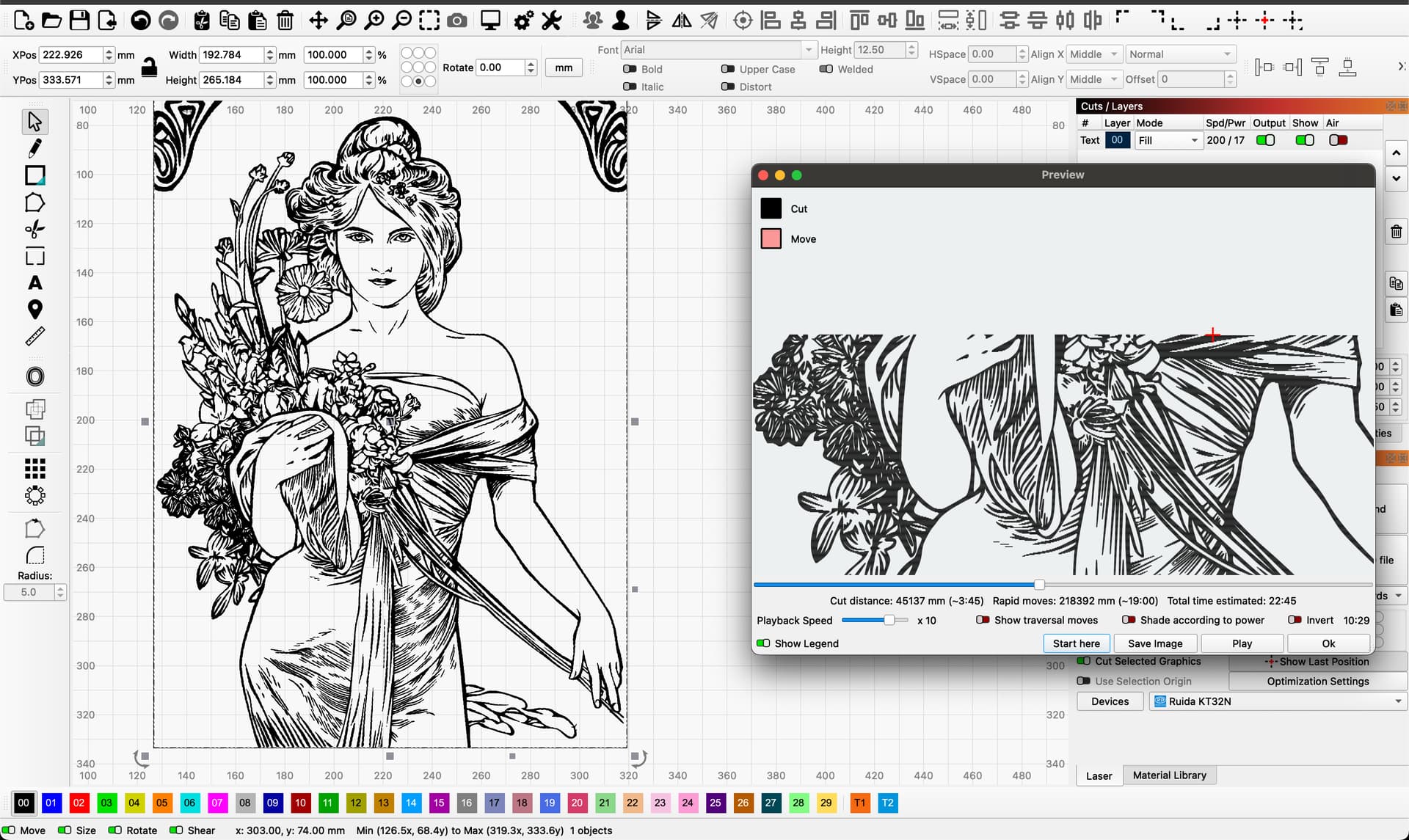
Task: Select the Create Text tool
Action: [34, 283]
